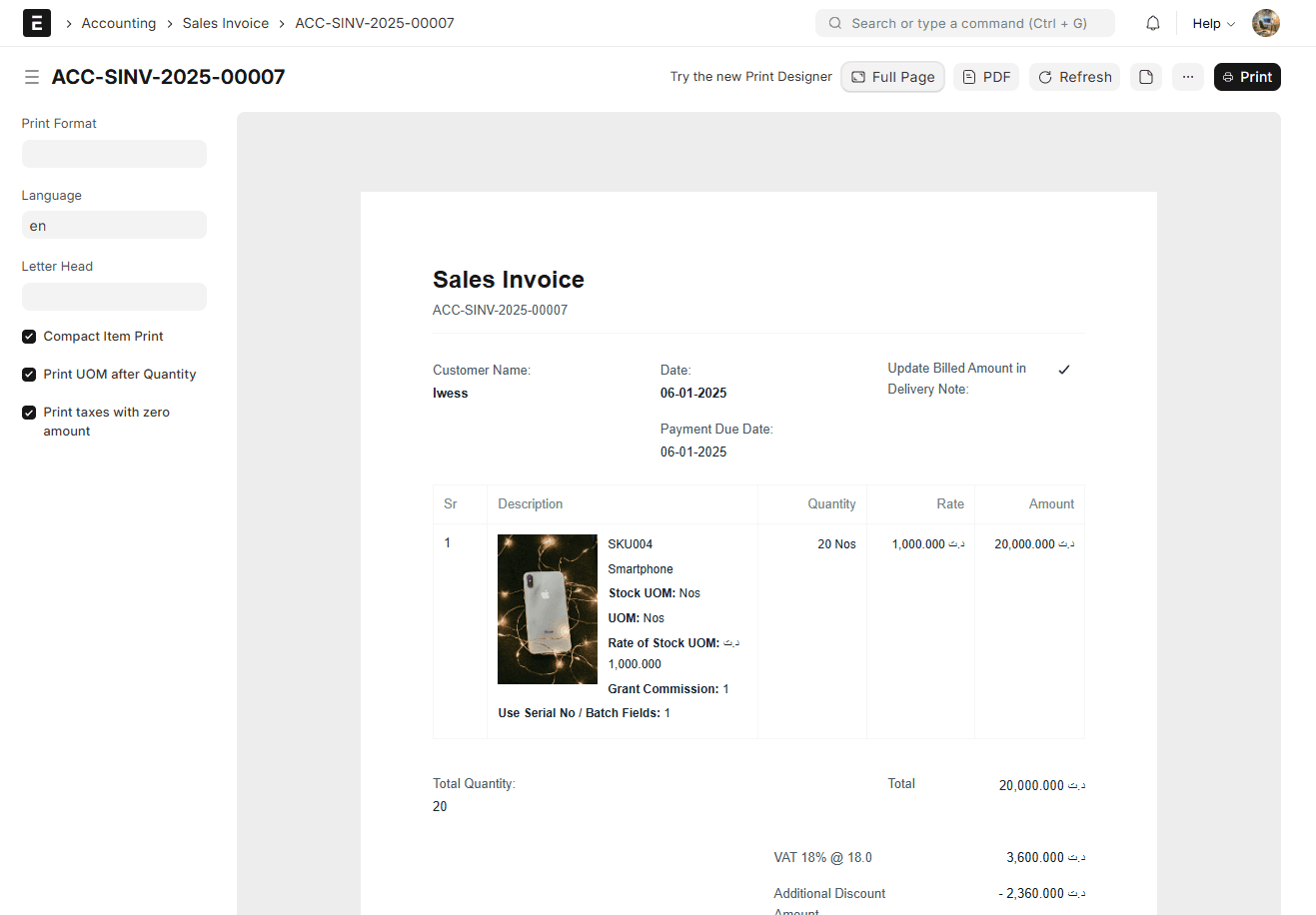Click the page title ACC-SINV-2025-00007
The width and height of the screenshot is (1316, 915).
pyautogui.click(x=169, y=77)
